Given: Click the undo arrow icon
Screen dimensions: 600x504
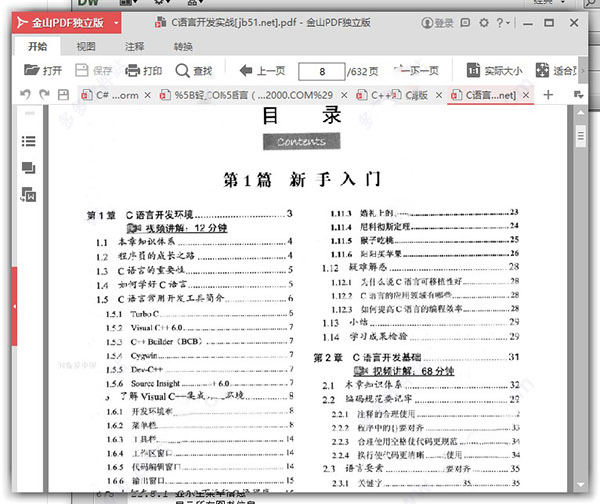Looking at the screenshot, I should coord(25,95).
